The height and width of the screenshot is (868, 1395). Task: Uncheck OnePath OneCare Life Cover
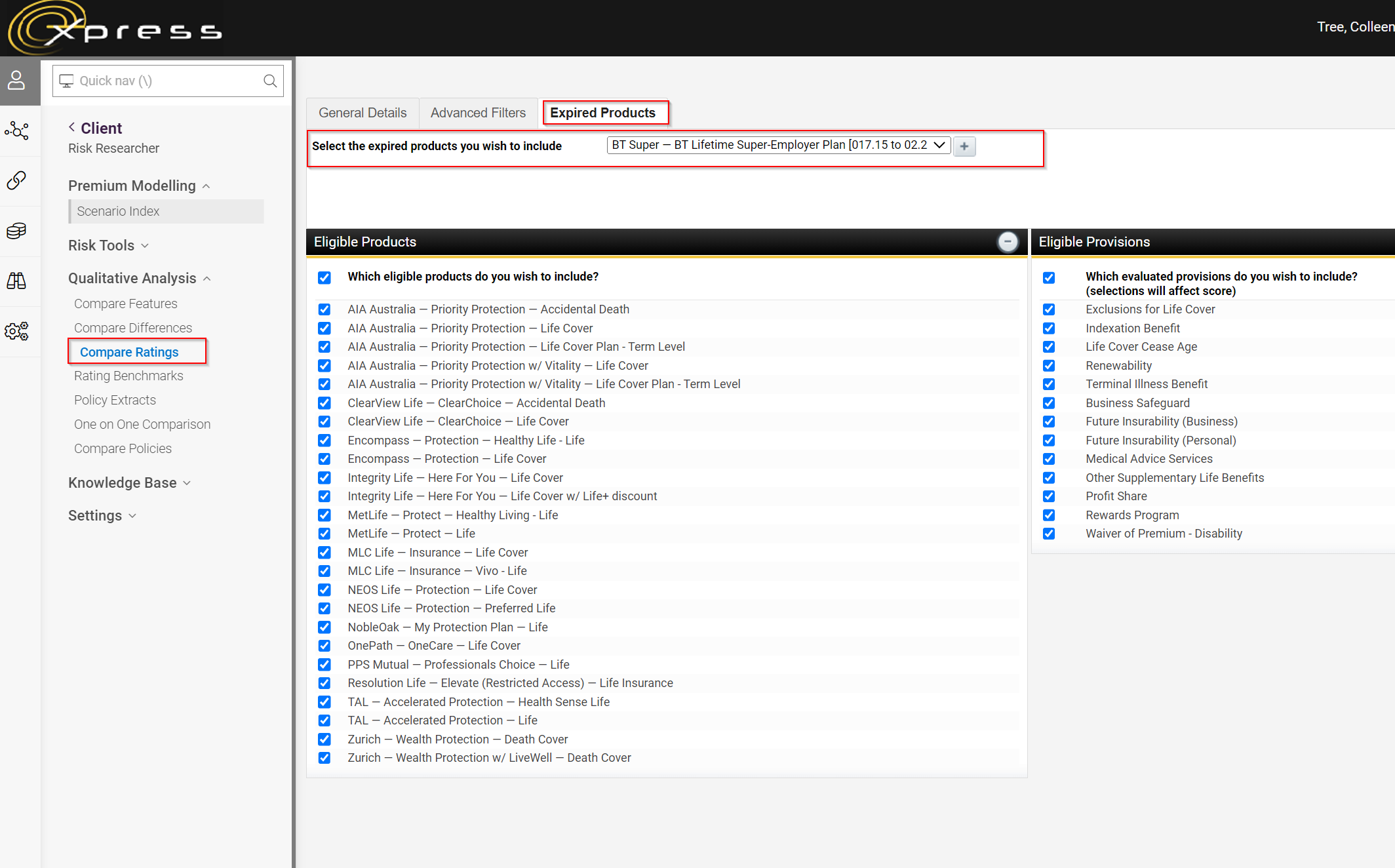(324, 646)
